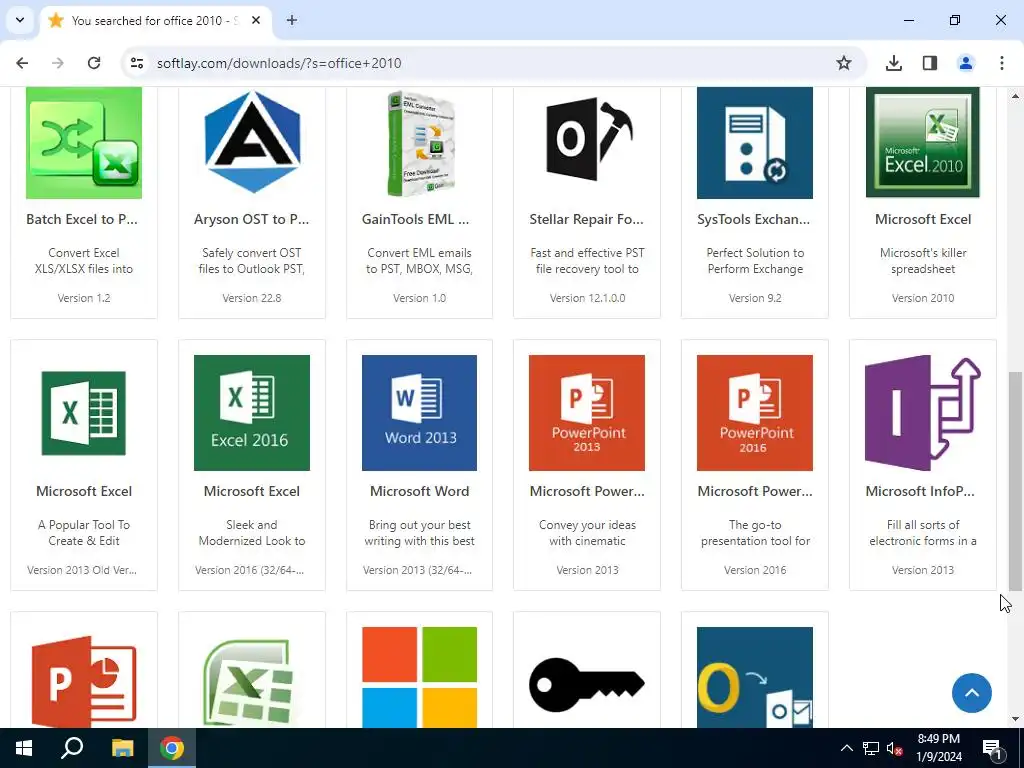View site information icon in address bar

coord(136,63)
